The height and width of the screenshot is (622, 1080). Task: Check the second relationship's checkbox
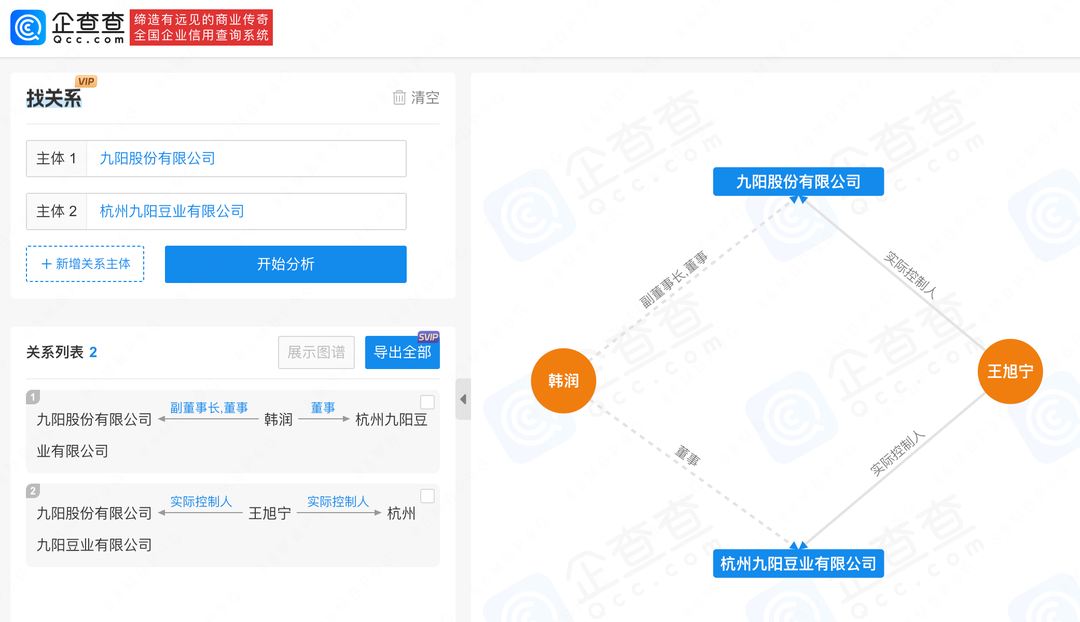pos(427,496)
